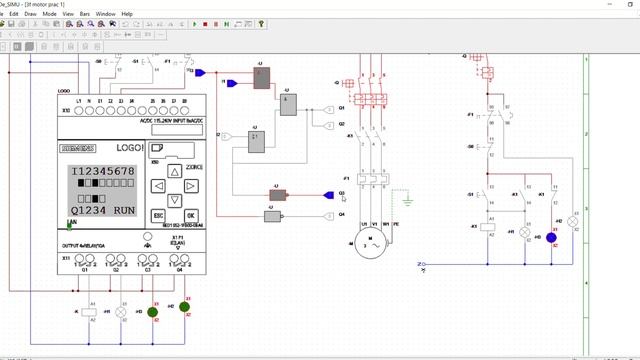The height and width of the screenshot is (360, 640).
Task: Click the green H2 lamp below LOGO!
Action: [184, 307]
